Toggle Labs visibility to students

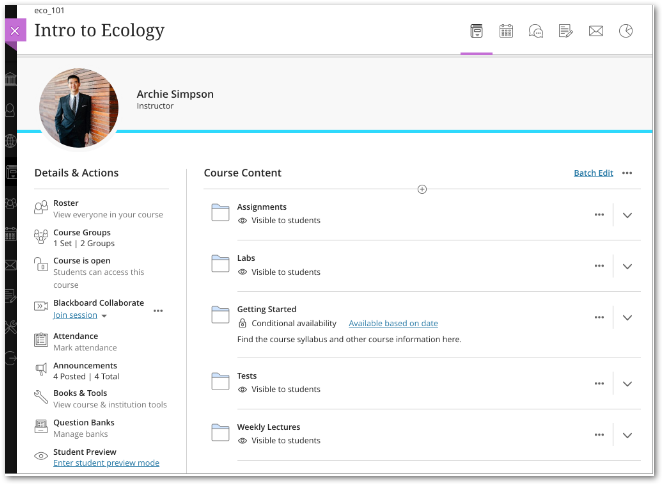point(279,272)
